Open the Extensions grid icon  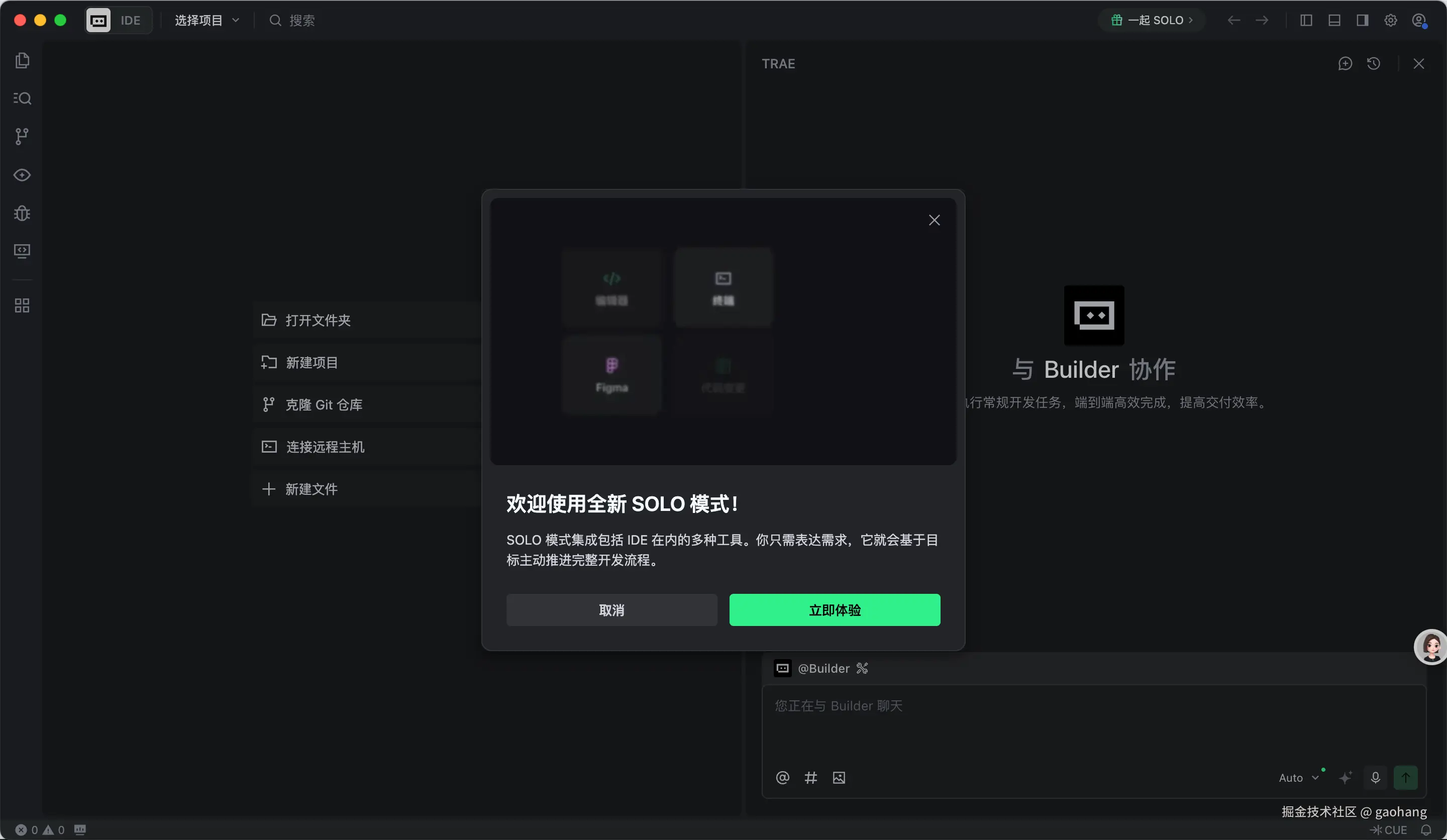click(x=23, y=305)
